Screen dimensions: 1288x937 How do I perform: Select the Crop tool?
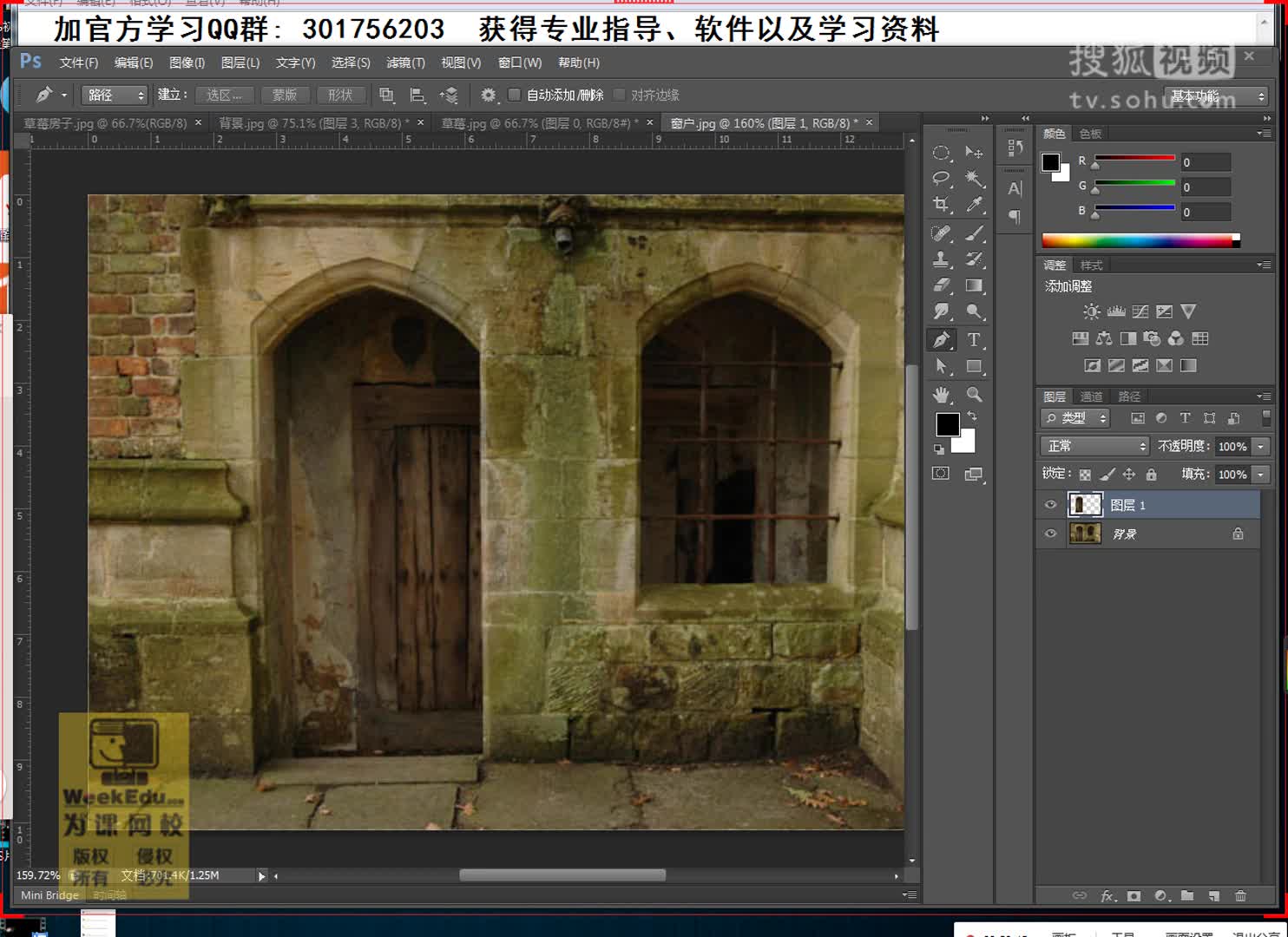pyautogui.click(x=941, y=205)
